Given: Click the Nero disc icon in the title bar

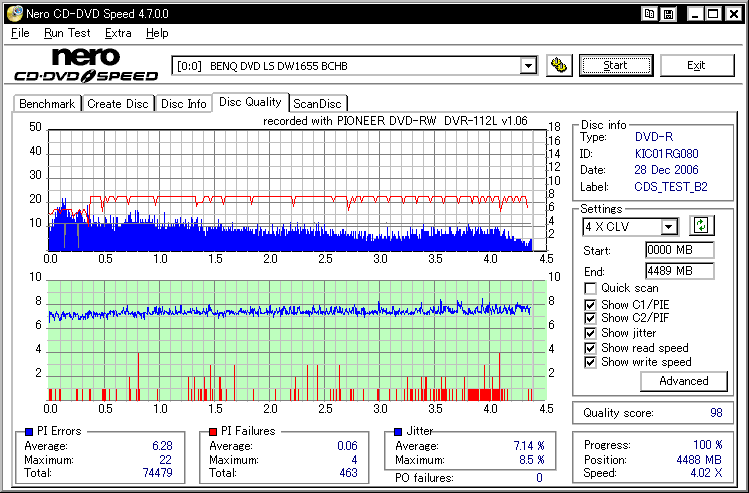Looking at the screenshot, I should pyautogui.click(x=14, y=14).
